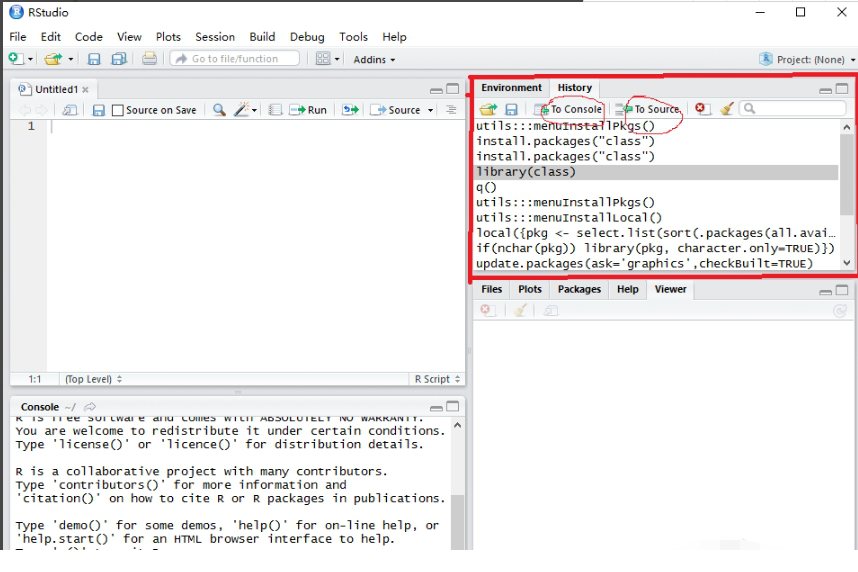
Task: Click the History search field
Action: point(792,109)
